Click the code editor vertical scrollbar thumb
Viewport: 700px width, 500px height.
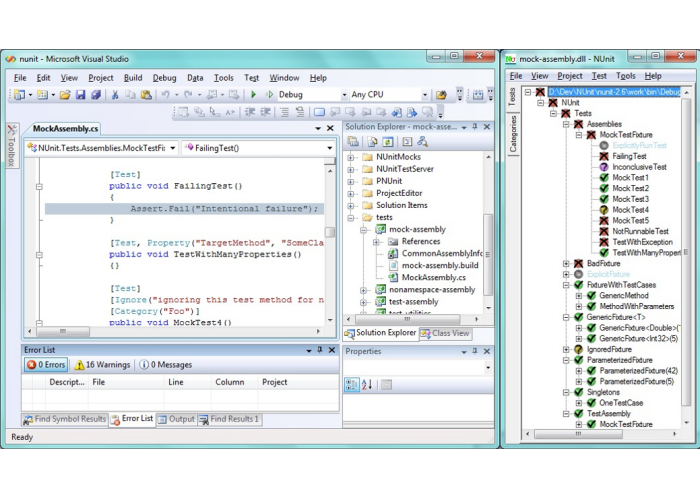point(330,232)
